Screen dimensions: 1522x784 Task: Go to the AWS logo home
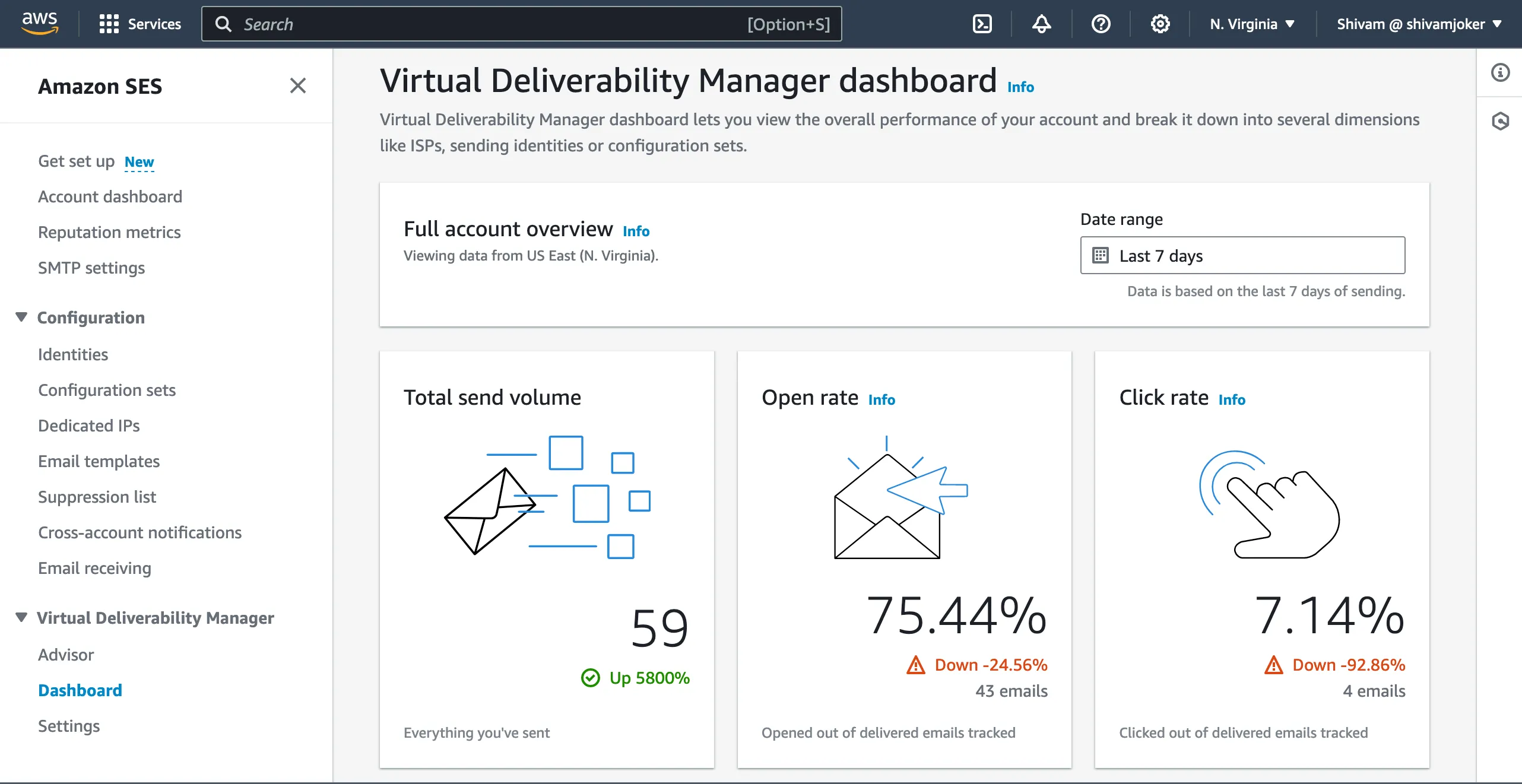coord(40,23)
